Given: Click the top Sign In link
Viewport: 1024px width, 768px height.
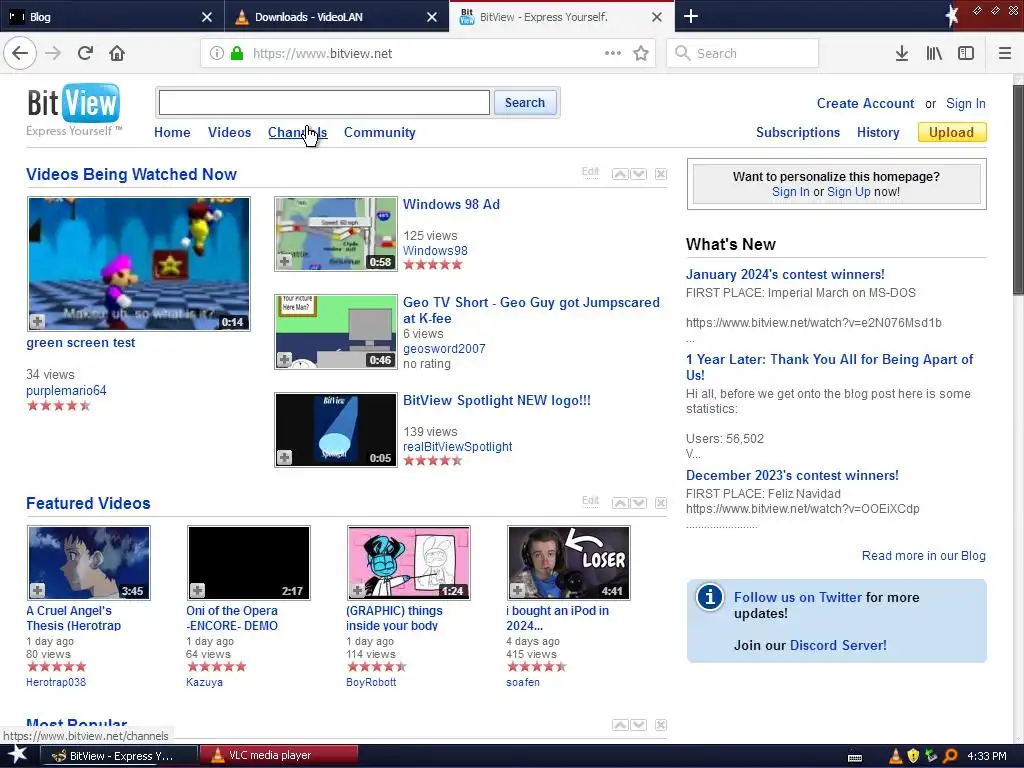Looking at the screenshot, I should tap(965, 103).
